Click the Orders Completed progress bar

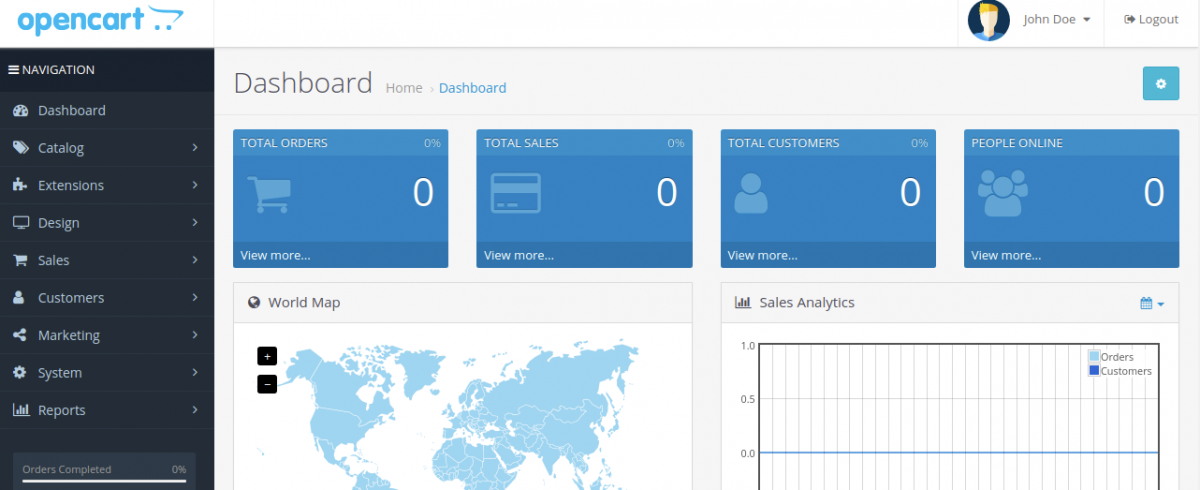(x=104, y=481)
